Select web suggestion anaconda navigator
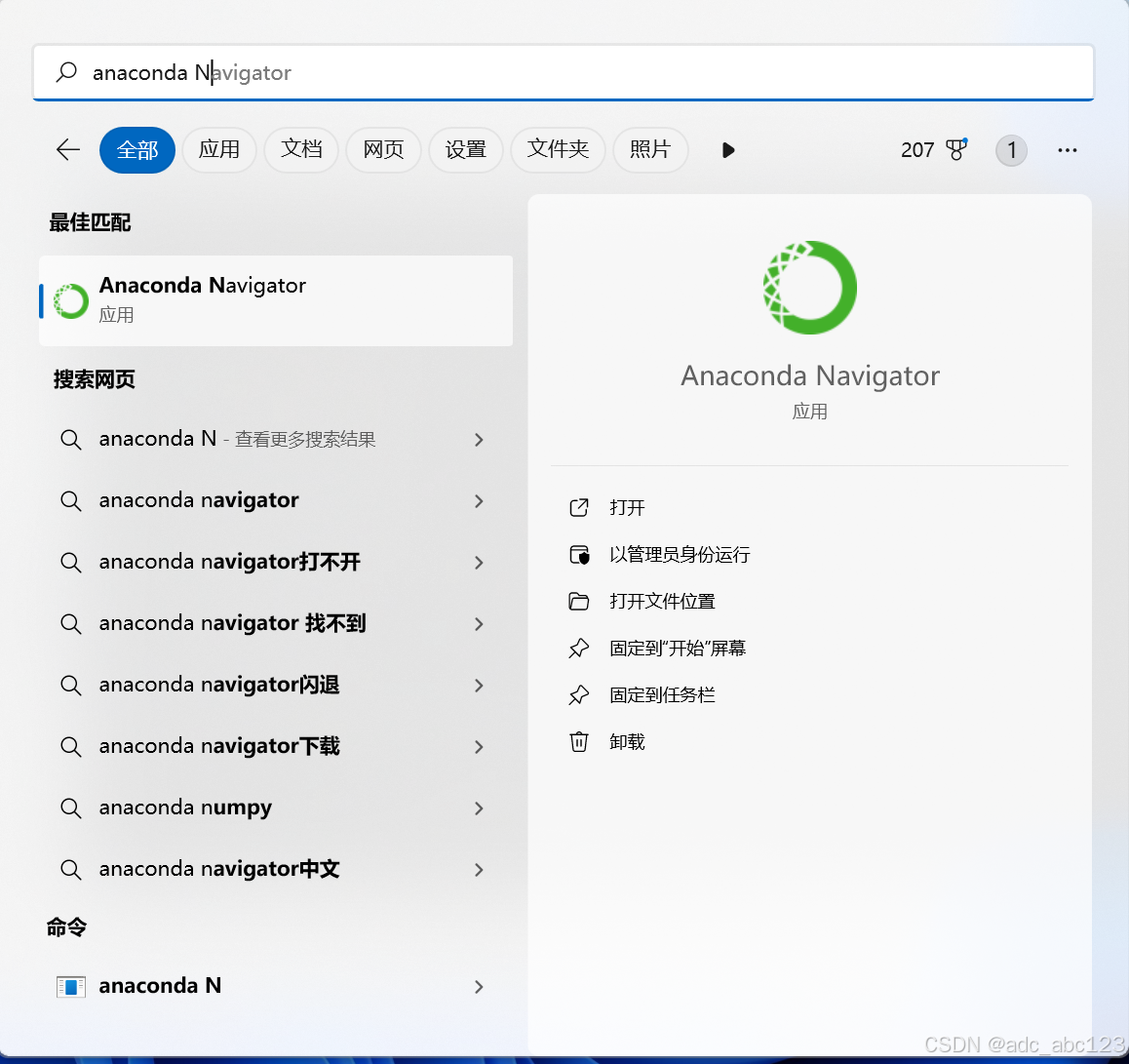 pyautogui.click(x=276, y=500)
